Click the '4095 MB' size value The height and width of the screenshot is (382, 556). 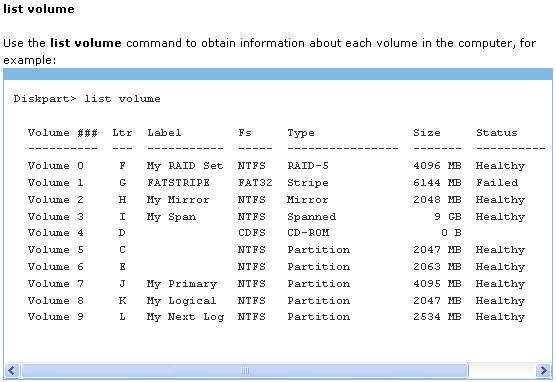pyautogui.click(x=437, y=284)
